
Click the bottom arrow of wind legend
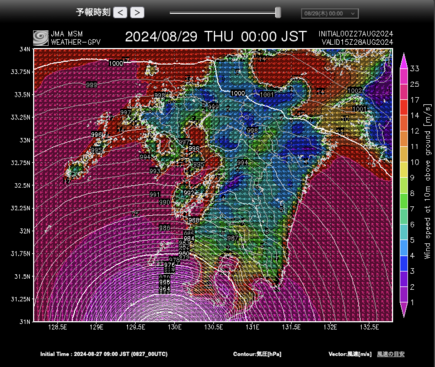pyautogui.click(x=404, y=310)
